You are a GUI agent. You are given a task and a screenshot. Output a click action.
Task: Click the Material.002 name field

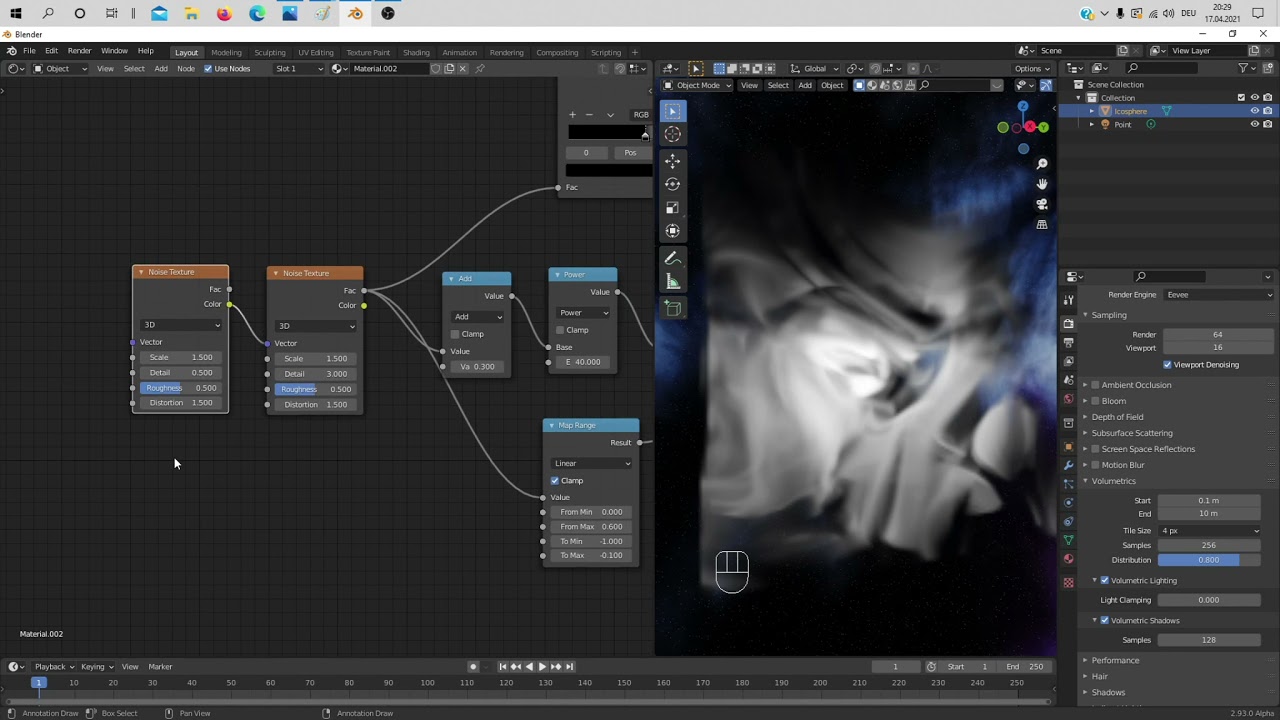click(x=388, y=69)
